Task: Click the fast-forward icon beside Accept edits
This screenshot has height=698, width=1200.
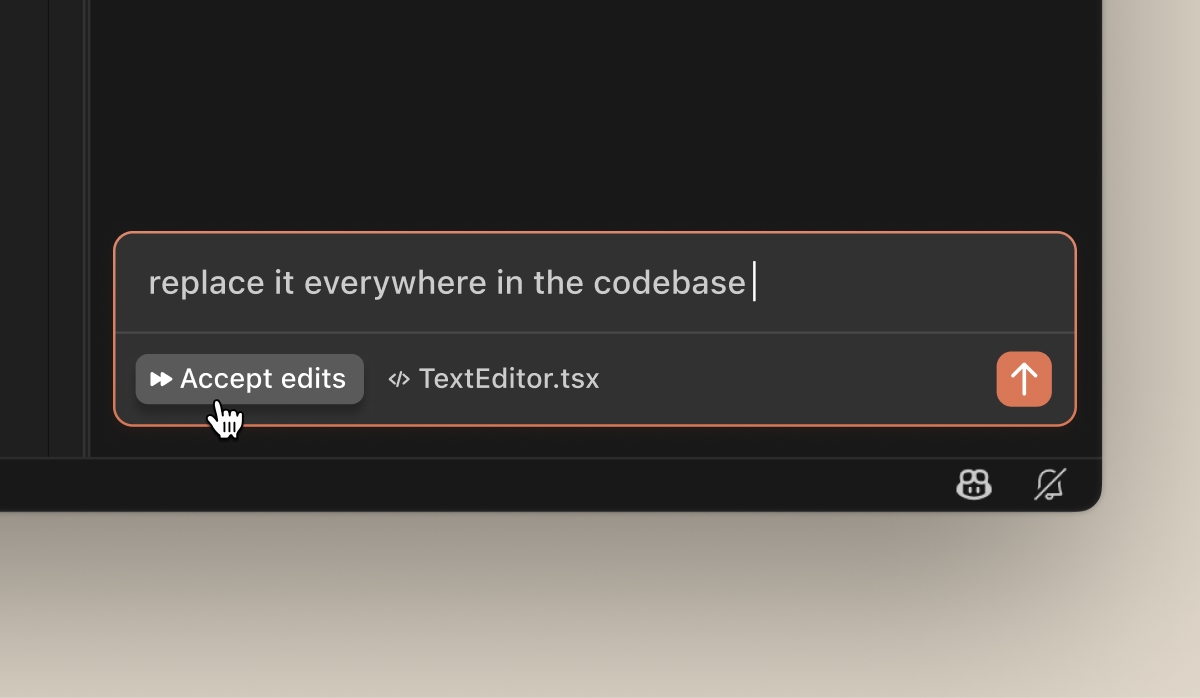Action: tap(161, 379)
